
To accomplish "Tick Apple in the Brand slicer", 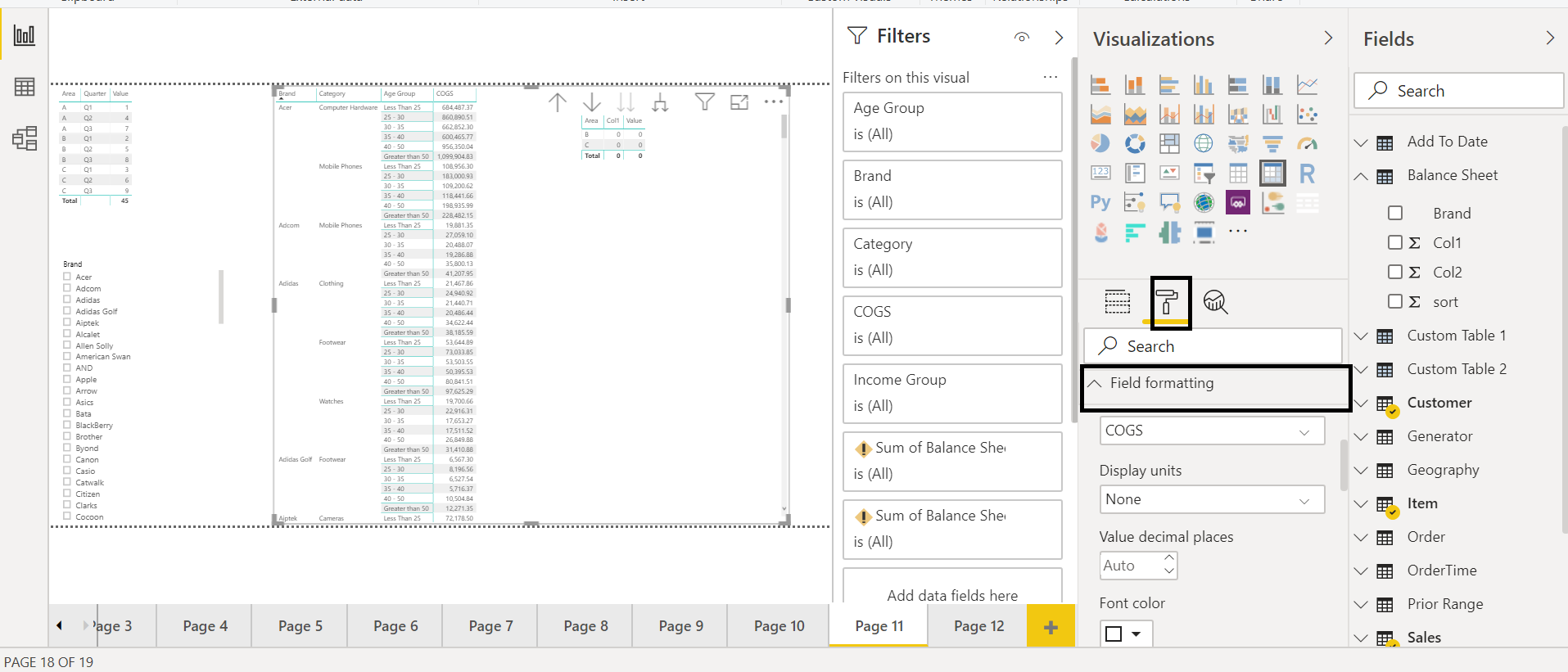I will pos(67,379).
